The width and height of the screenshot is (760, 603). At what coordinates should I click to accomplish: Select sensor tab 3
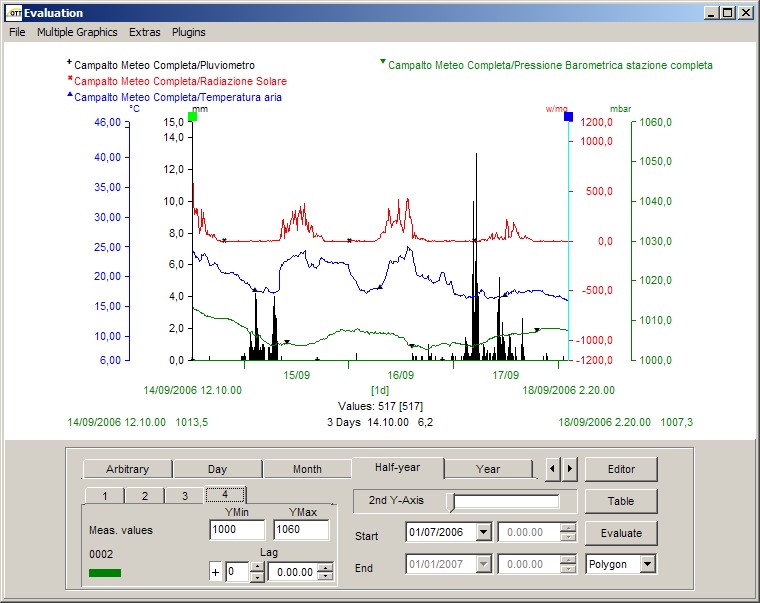point(185,496)
